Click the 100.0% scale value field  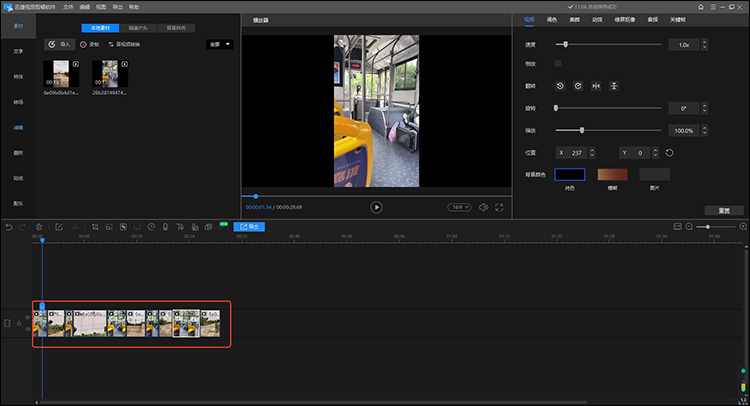point(684,131)
